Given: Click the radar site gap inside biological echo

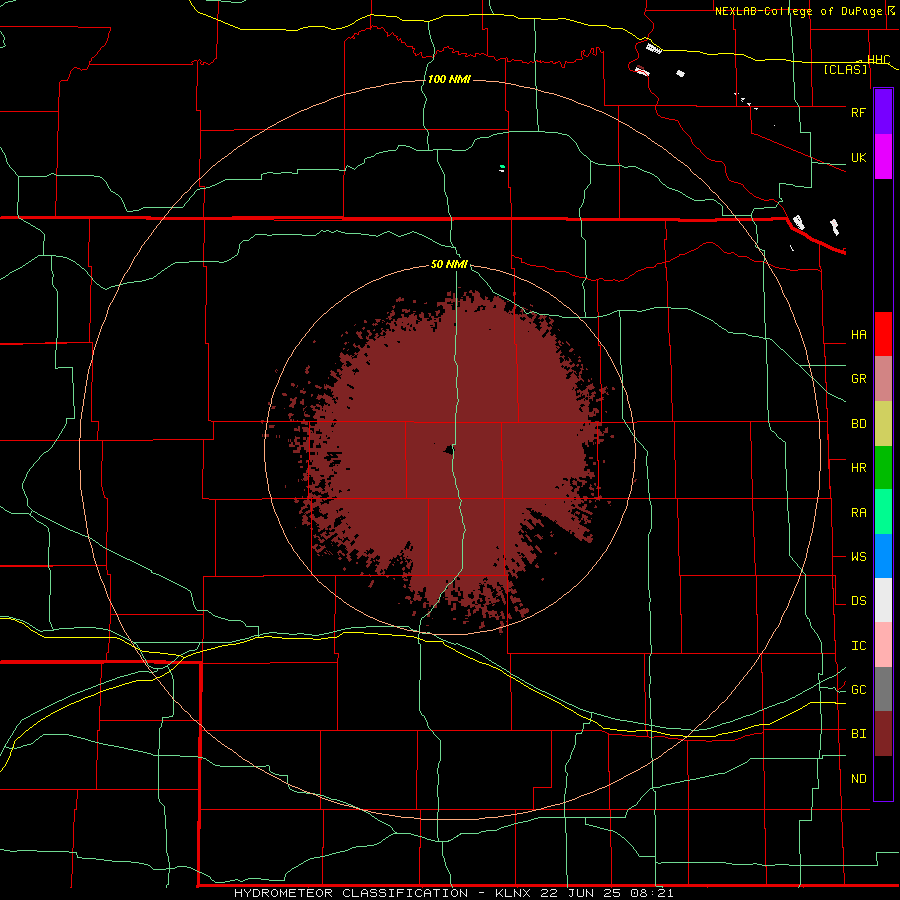Looking at the screenshot, I should point(449,450).
